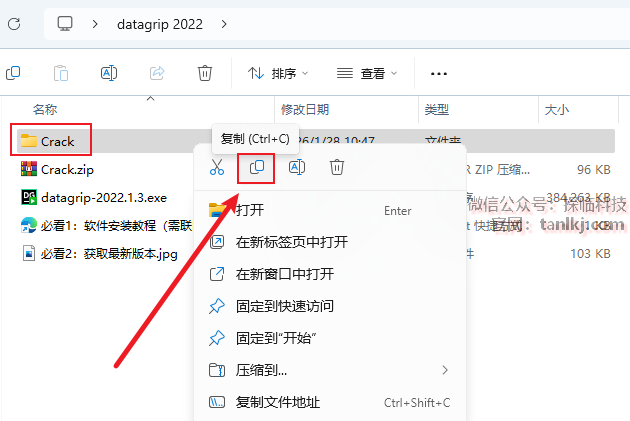The width and height of the screenshot is (630, 421).
Task: Click the 103 KB size cell of the jpg
Action: click(x=590, y=253)
